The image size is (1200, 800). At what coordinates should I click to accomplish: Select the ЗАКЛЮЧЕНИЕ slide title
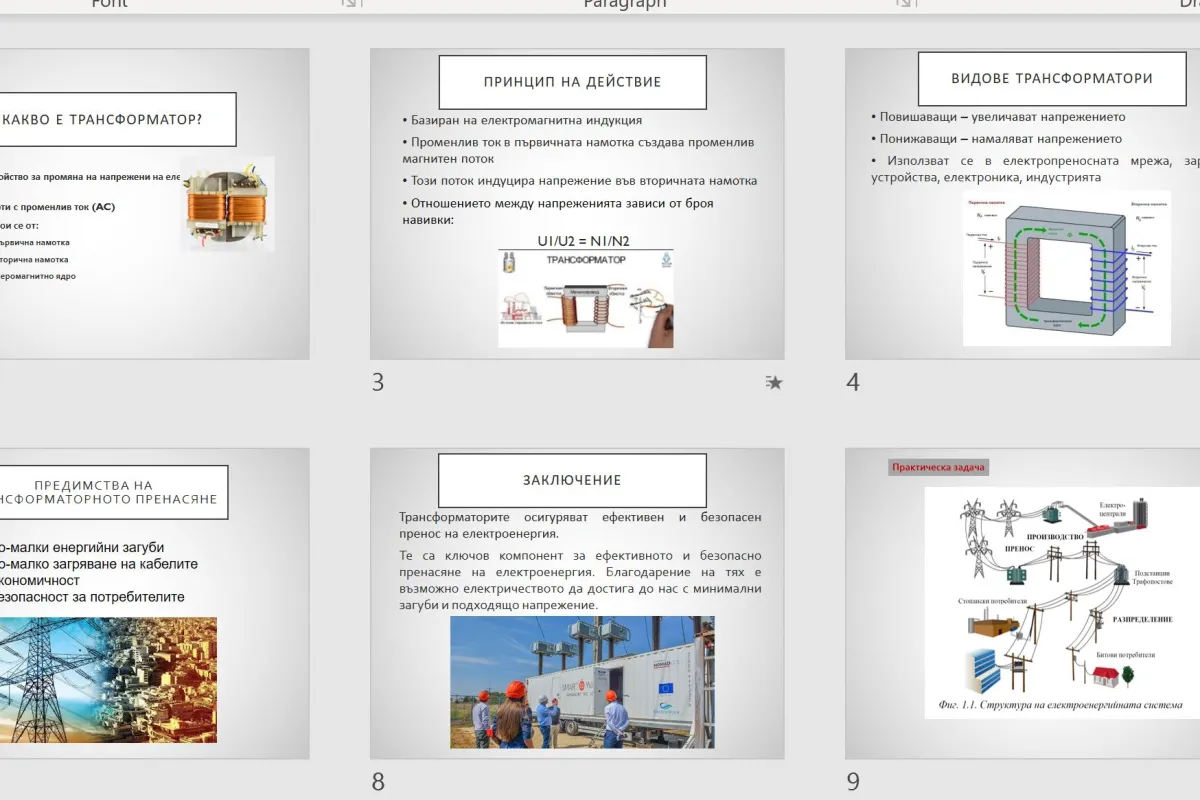(x=572, y=480)
